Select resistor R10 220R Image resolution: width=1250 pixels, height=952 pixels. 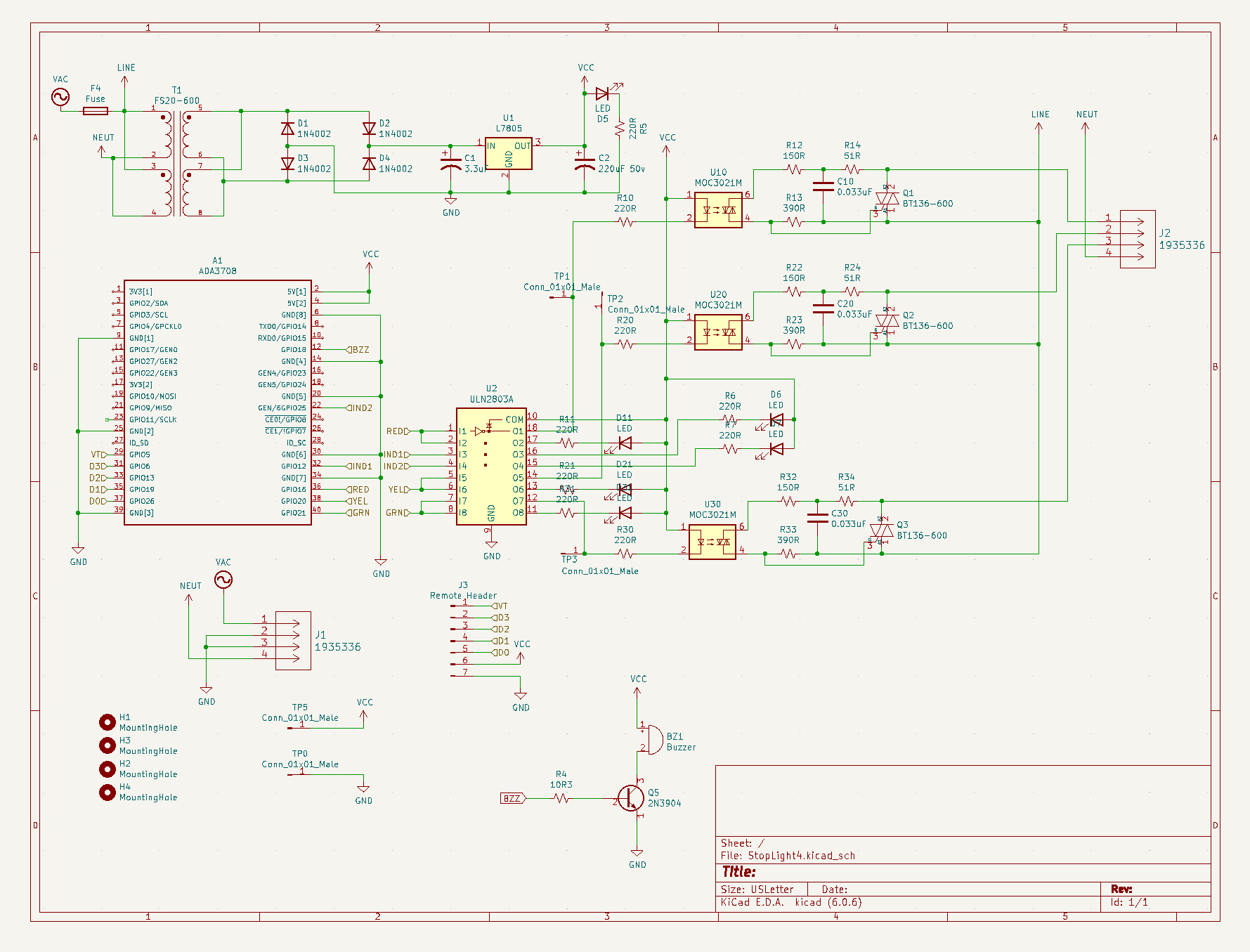(625, 222)
